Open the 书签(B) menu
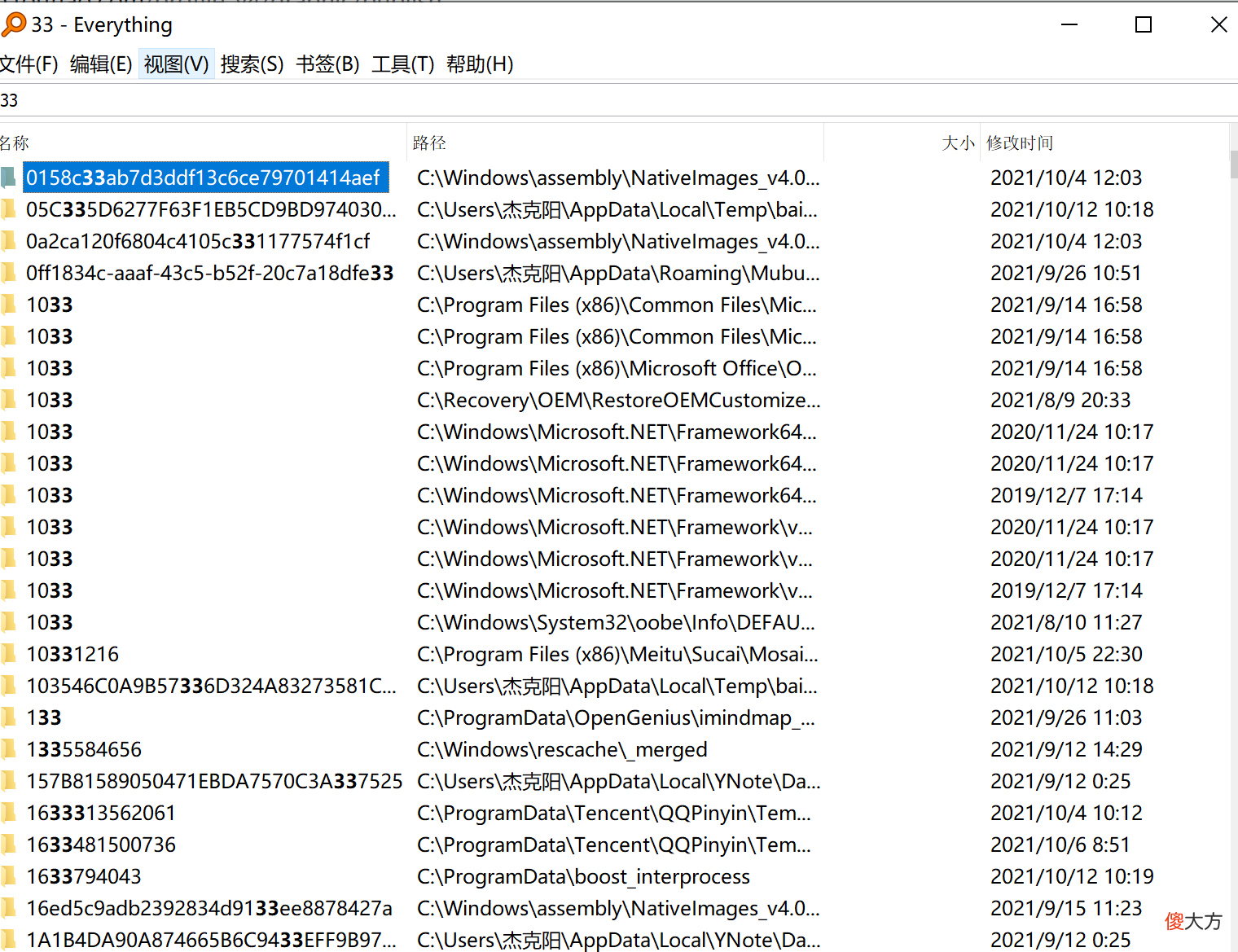Viewport: 1238px width, 952px height. point(327,64)
